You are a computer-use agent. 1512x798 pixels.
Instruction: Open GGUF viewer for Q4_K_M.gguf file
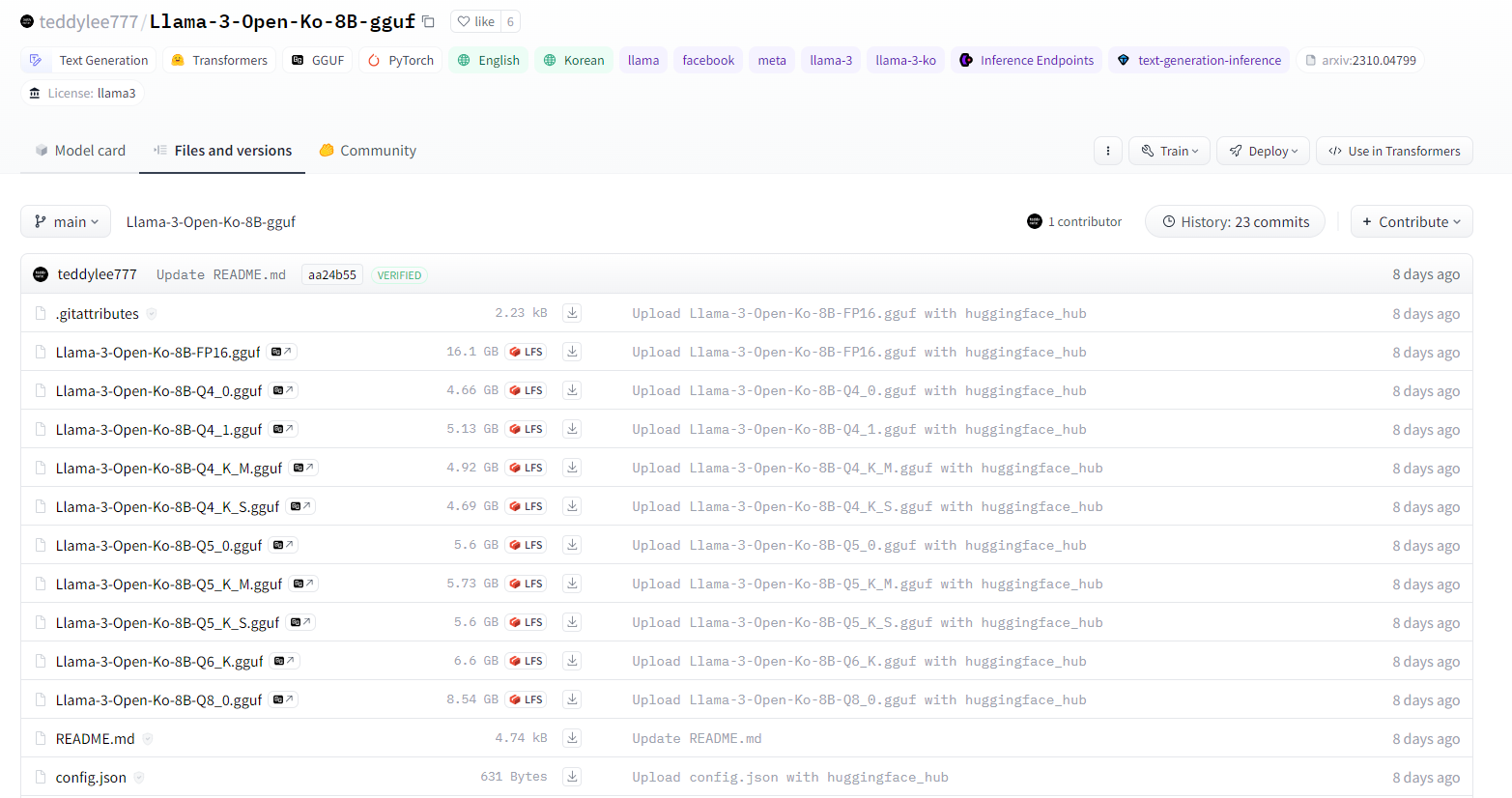(304, 468)
